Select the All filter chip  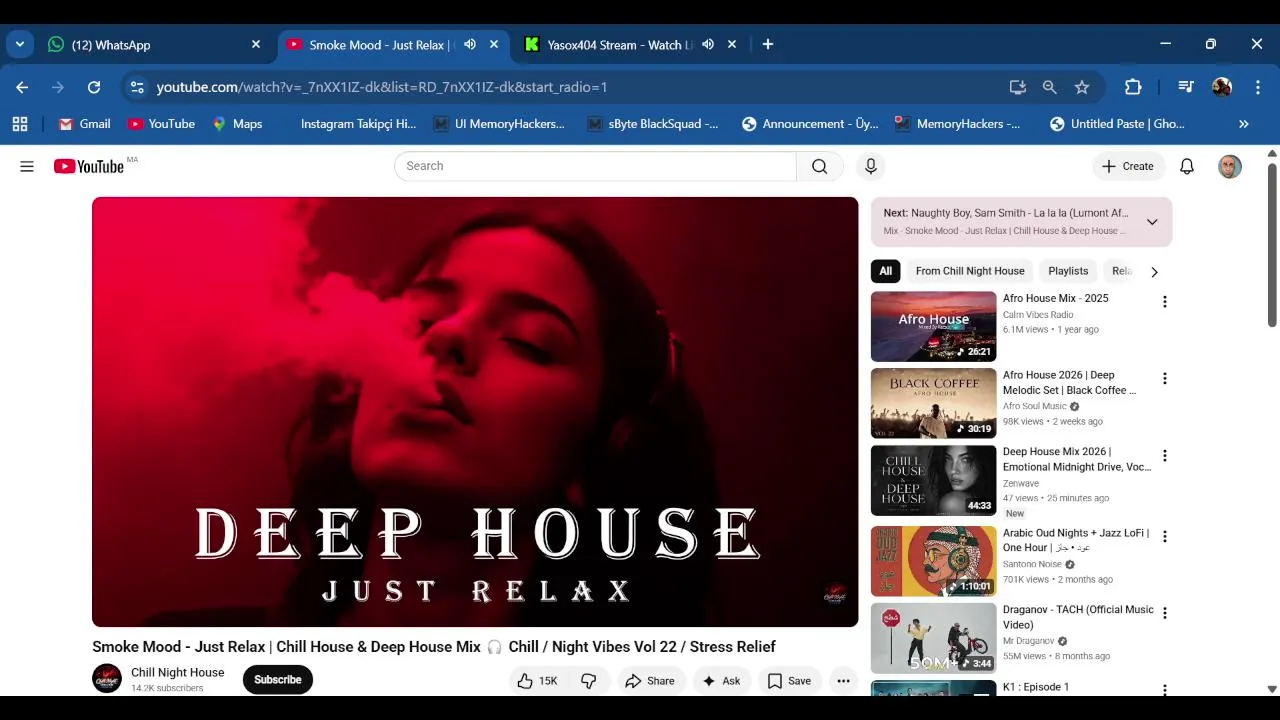tap(886, 271)
